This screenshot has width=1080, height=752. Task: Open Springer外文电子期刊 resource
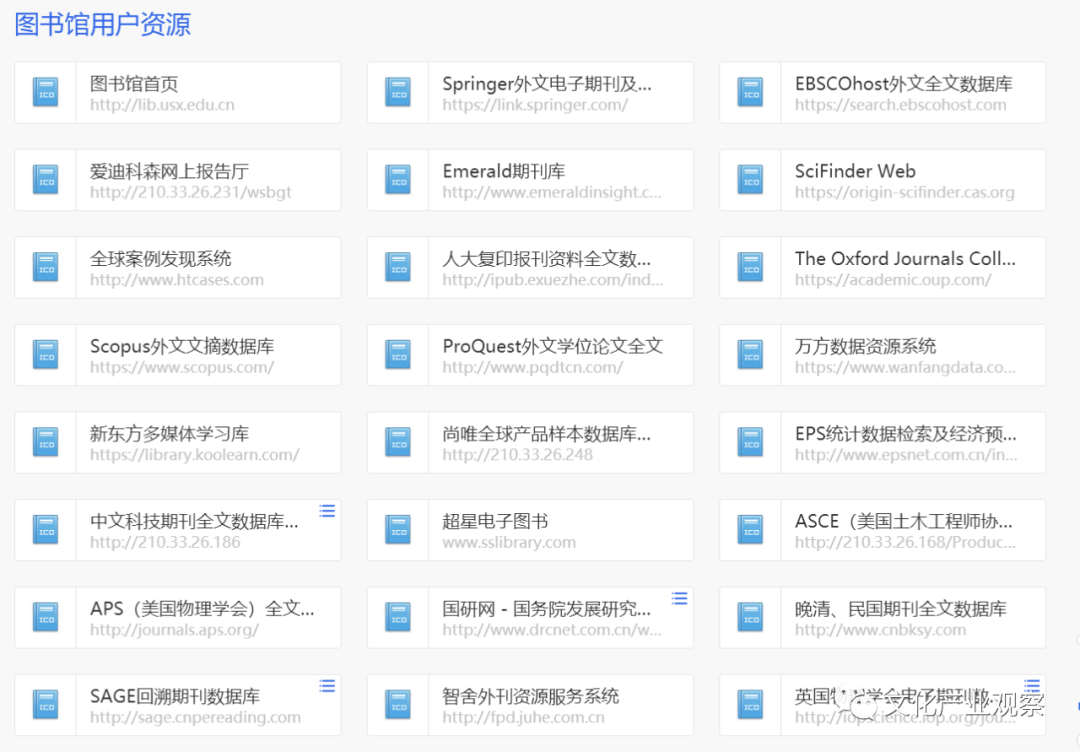pyautogui.click(x=530, y=93)
